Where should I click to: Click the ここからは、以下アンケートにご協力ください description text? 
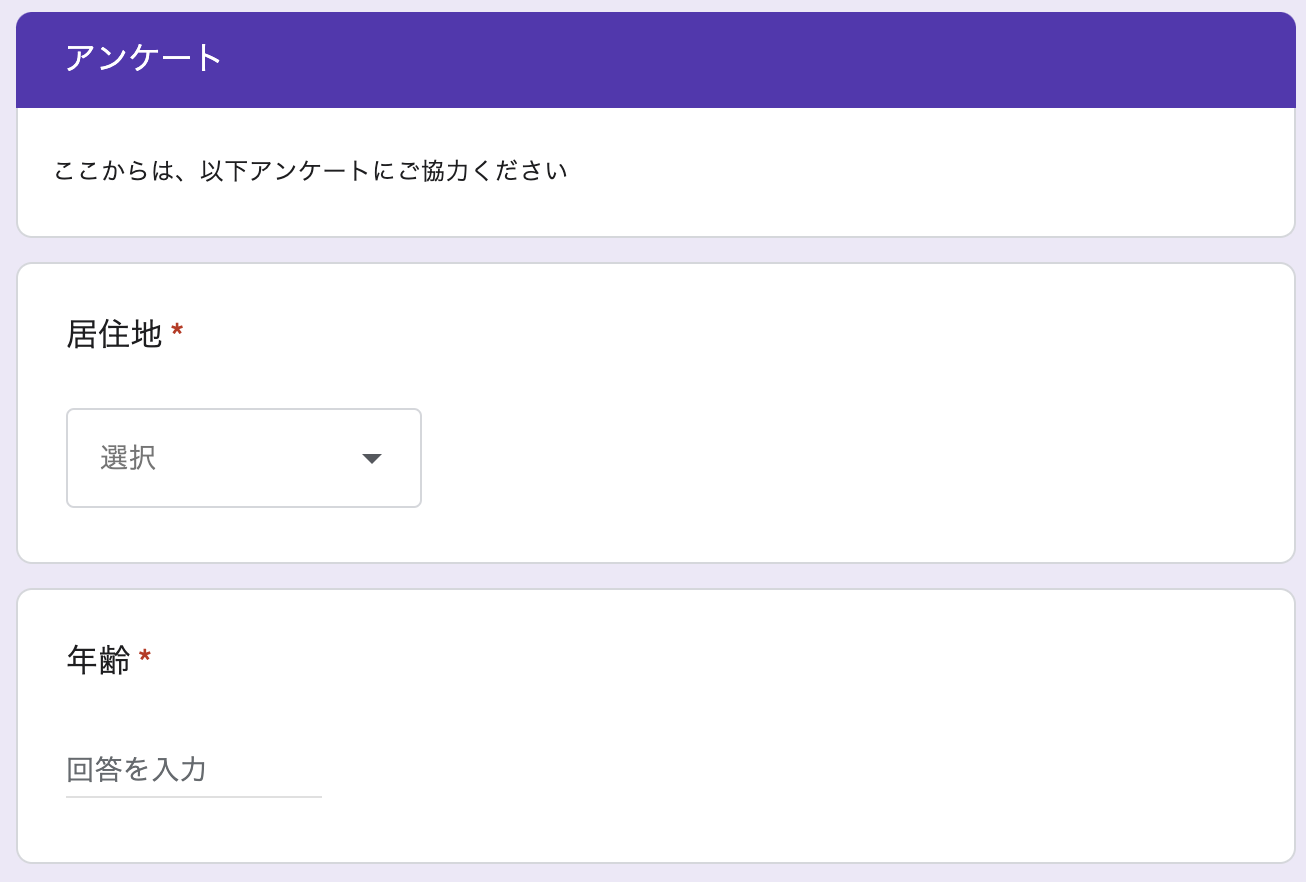tap(310, 171)
